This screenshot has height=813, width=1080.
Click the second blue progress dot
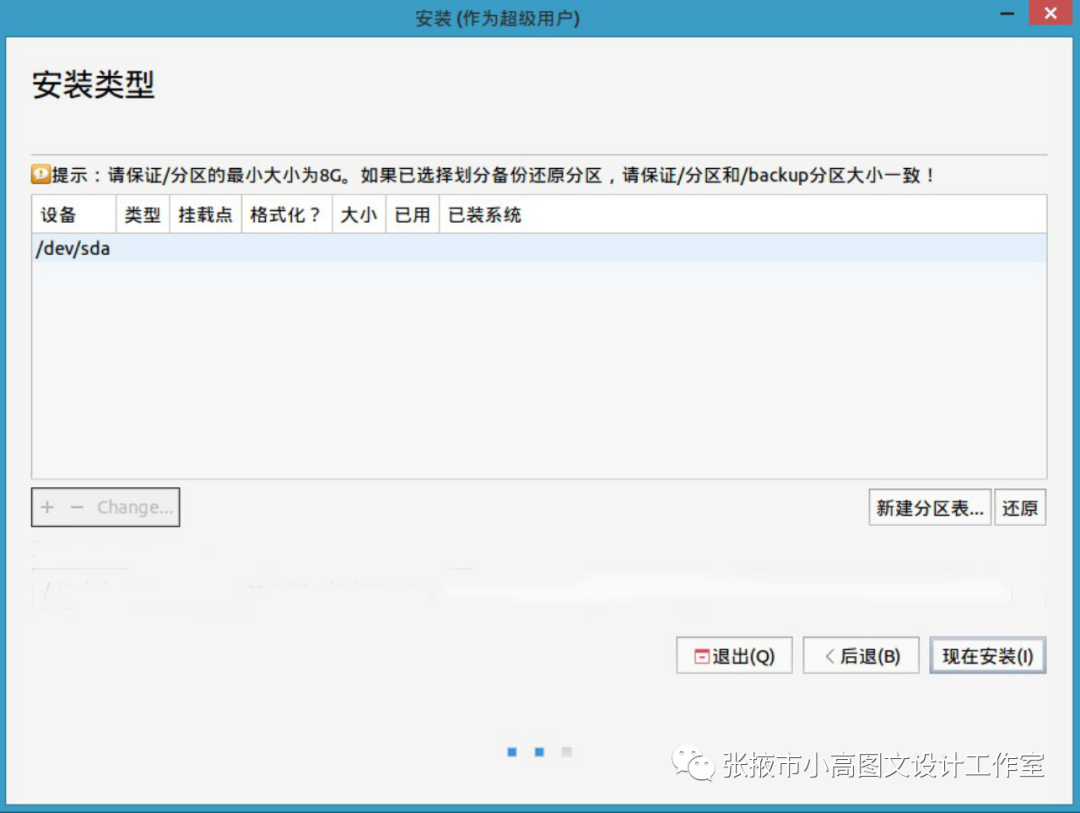tap(539, 752)
